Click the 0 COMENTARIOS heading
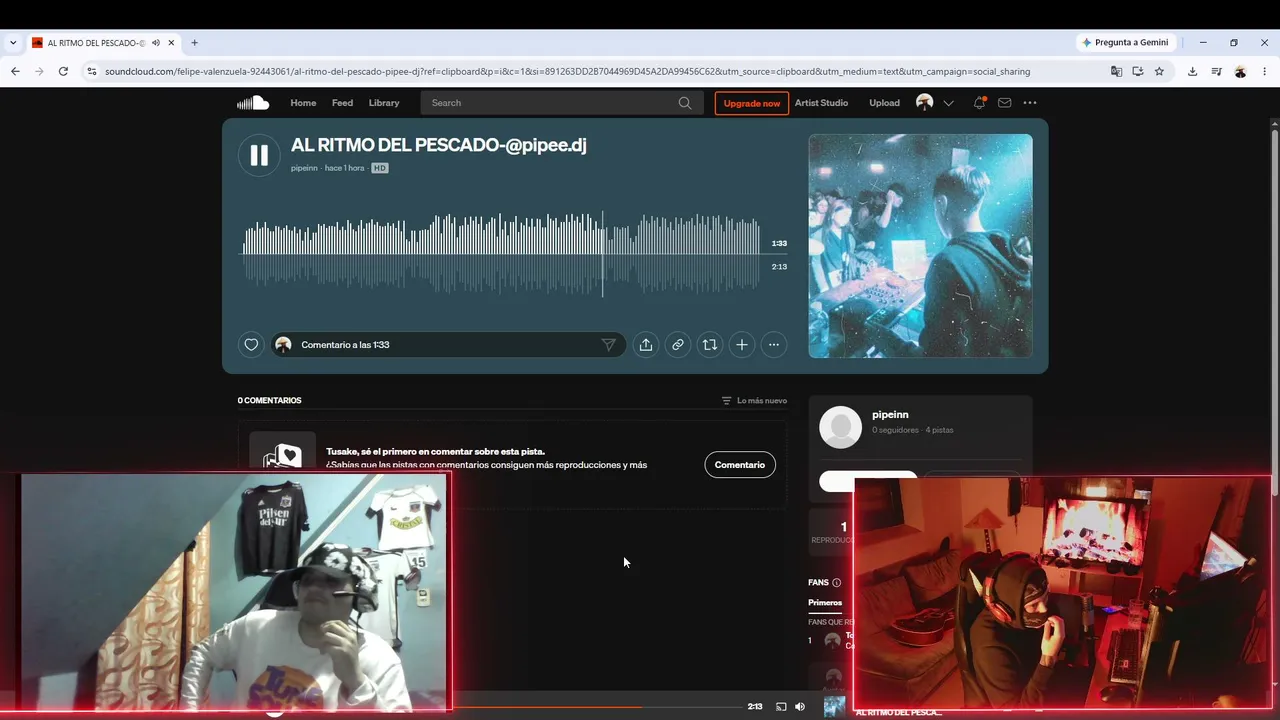Image resolution: width=1280 pixels, height=720 pixels. (x=269, y=401)
